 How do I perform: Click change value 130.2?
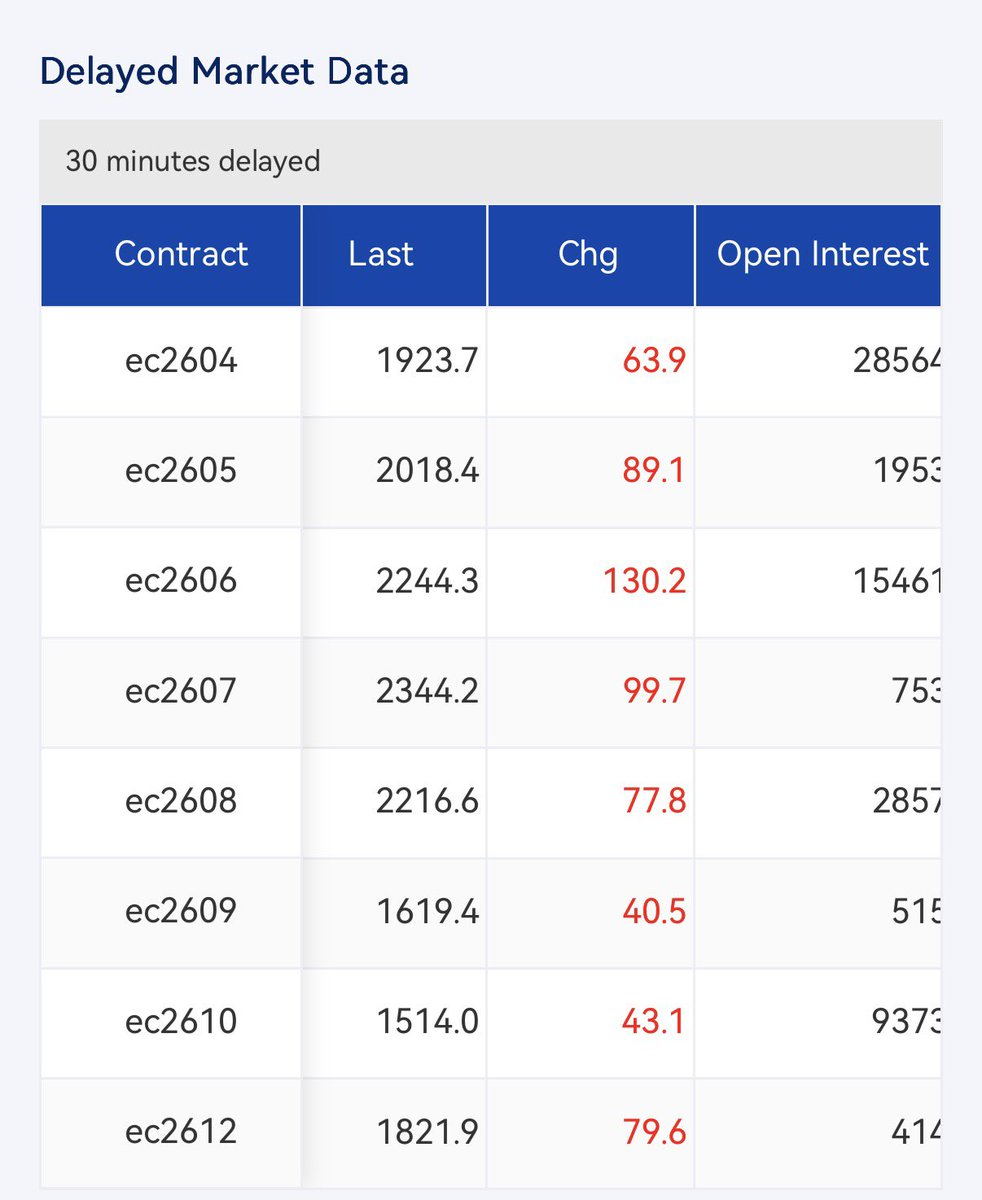645,581
